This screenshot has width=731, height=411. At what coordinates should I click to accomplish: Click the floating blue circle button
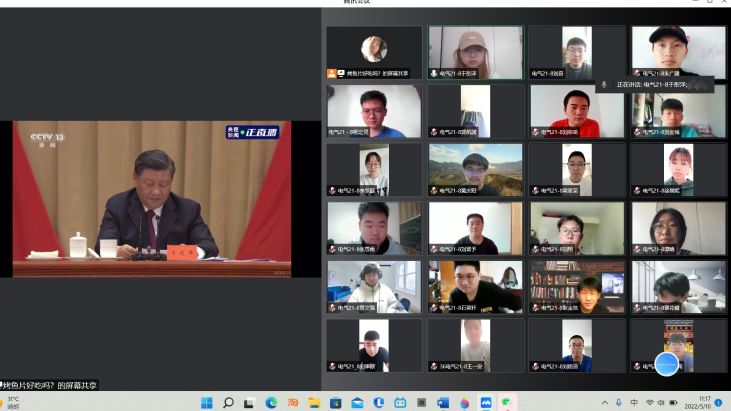[x=667, y=364]
